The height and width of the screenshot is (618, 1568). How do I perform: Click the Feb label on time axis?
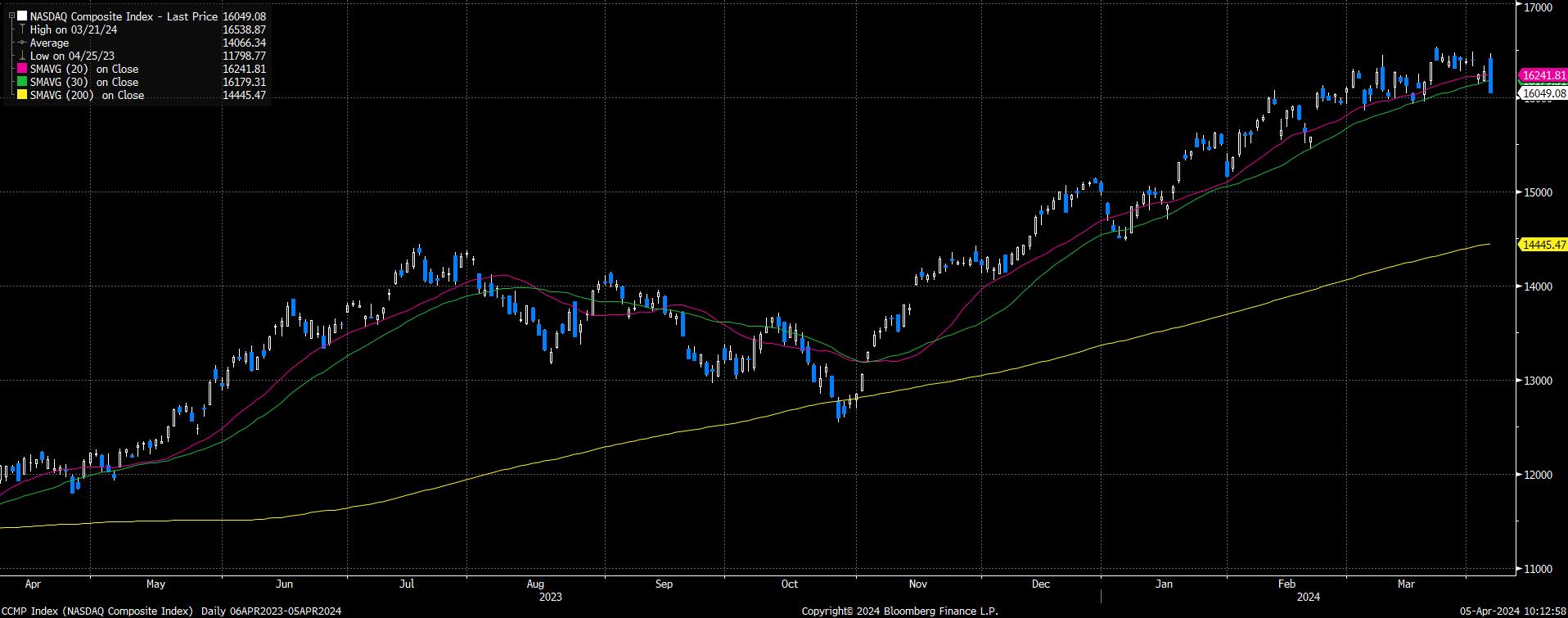pos(1286,584)
